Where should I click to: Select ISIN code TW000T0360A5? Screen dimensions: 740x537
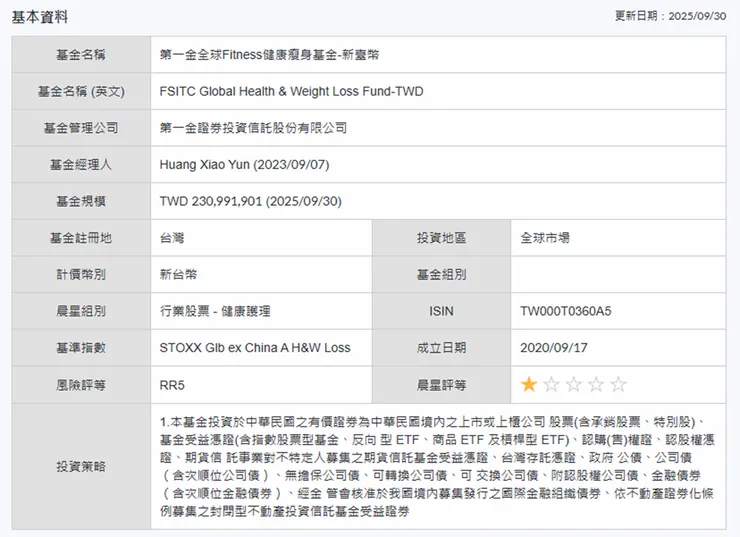566,311
